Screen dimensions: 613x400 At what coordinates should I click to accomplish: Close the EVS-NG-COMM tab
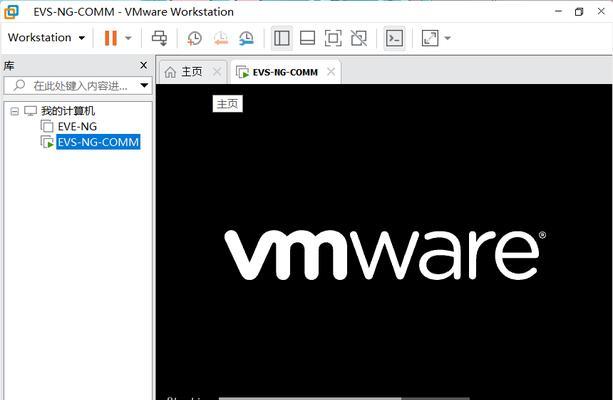pyautogui.click(x=331, y=72)
